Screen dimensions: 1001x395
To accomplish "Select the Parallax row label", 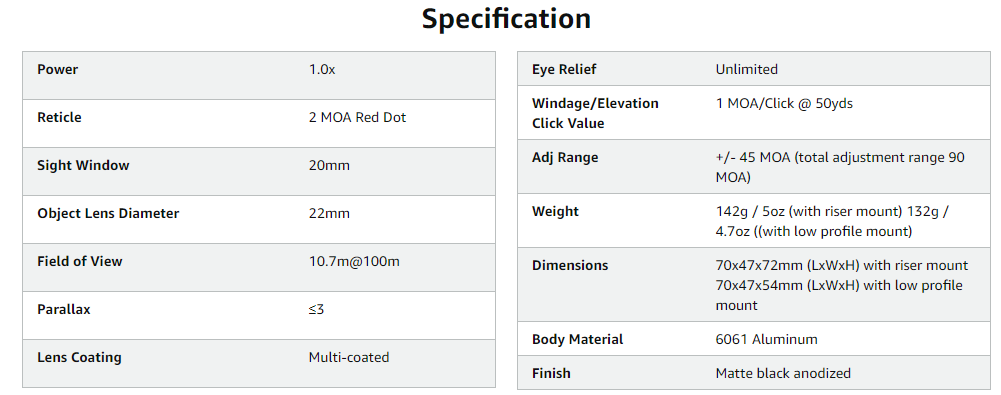I will coord(64,309).
